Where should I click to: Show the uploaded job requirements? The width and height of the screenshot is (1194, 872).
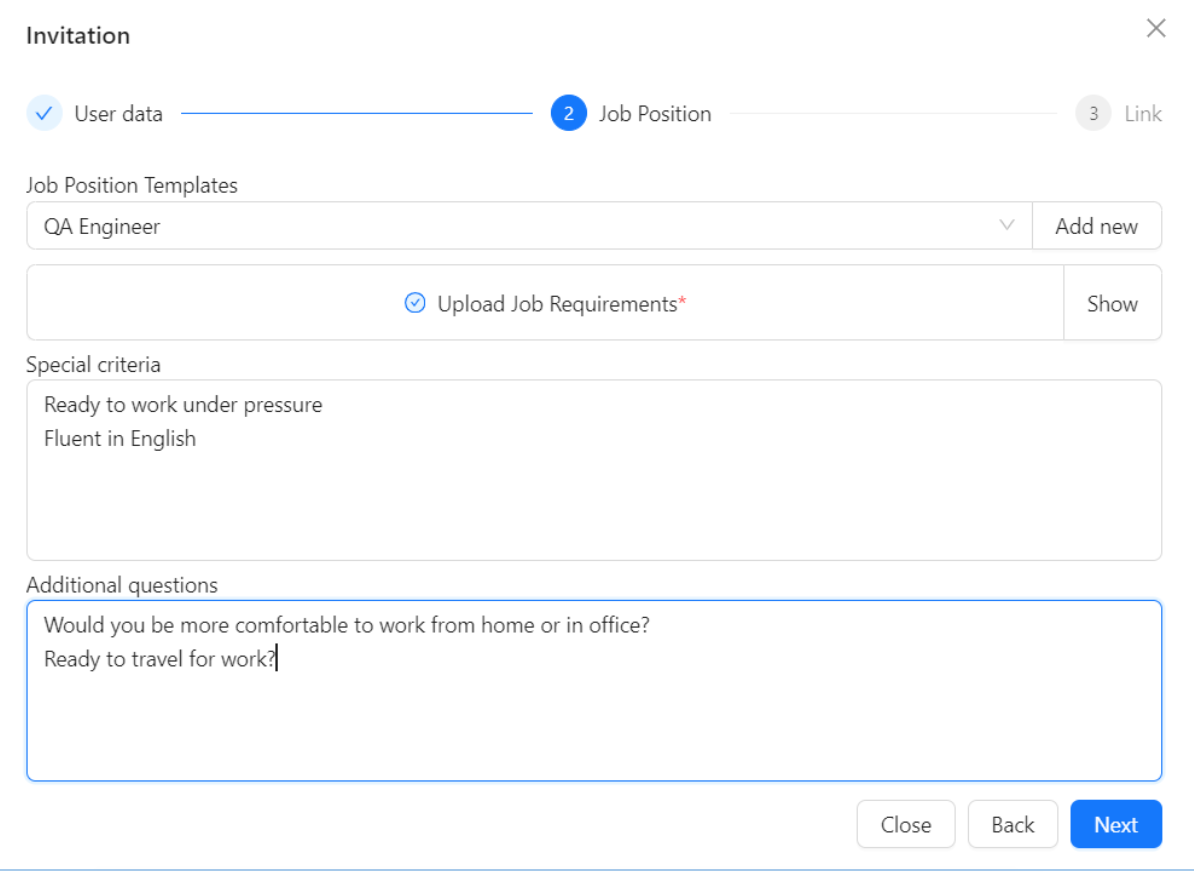[x=1113, y=303]
